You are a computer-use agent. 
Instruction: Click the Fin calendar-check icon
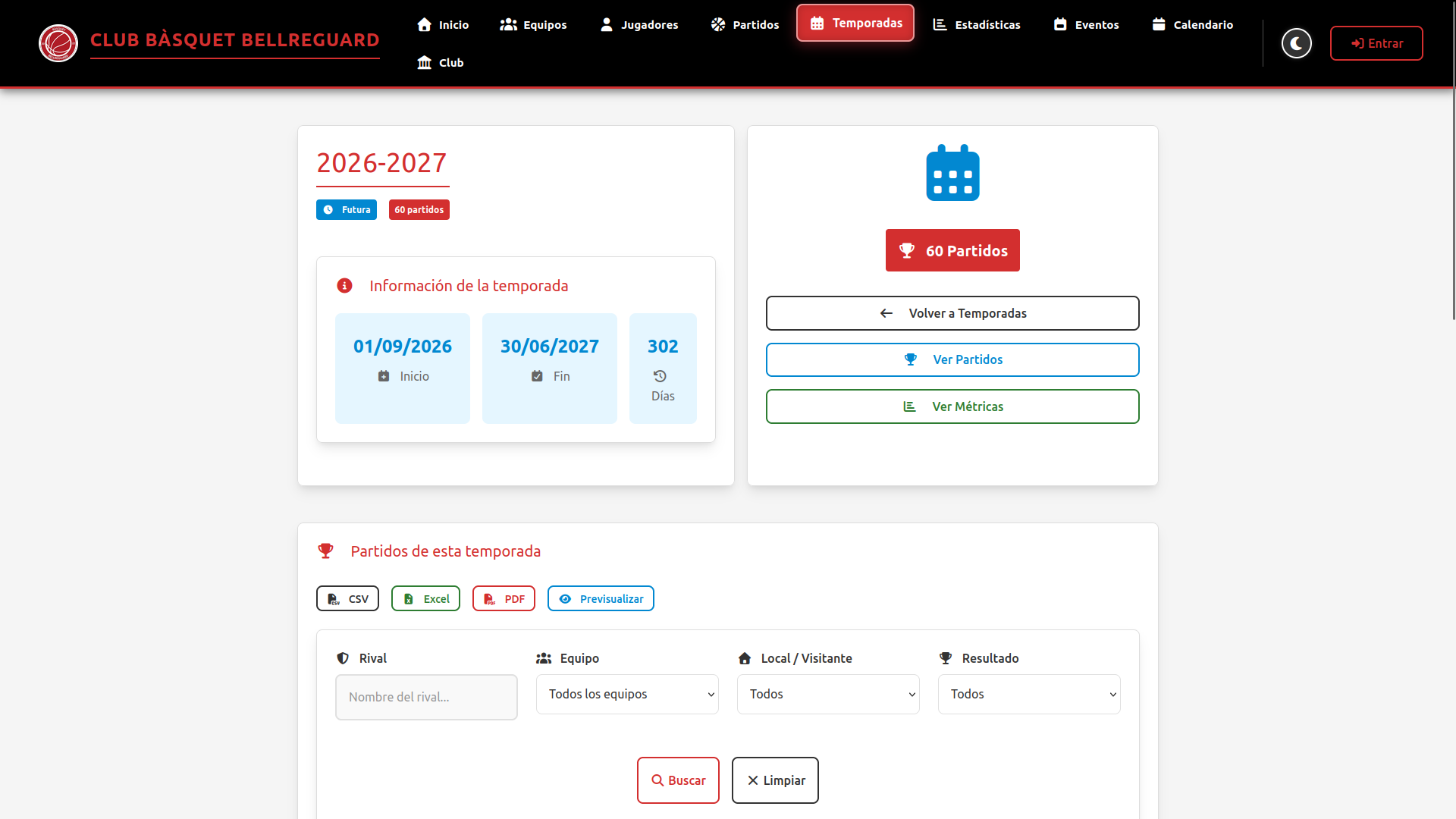537,376
